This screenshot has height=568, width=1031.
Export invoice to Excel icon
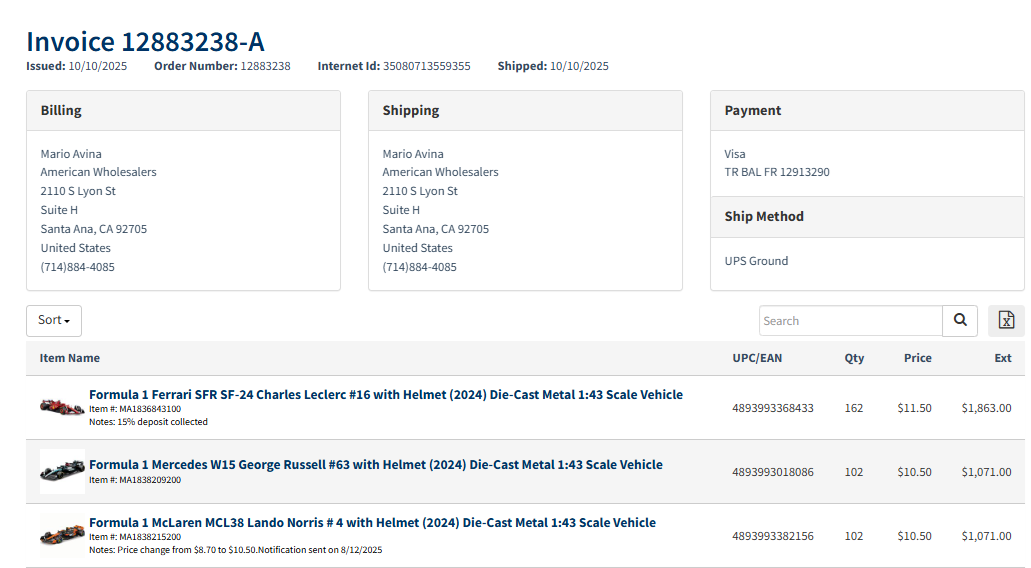click(1006, 321)
